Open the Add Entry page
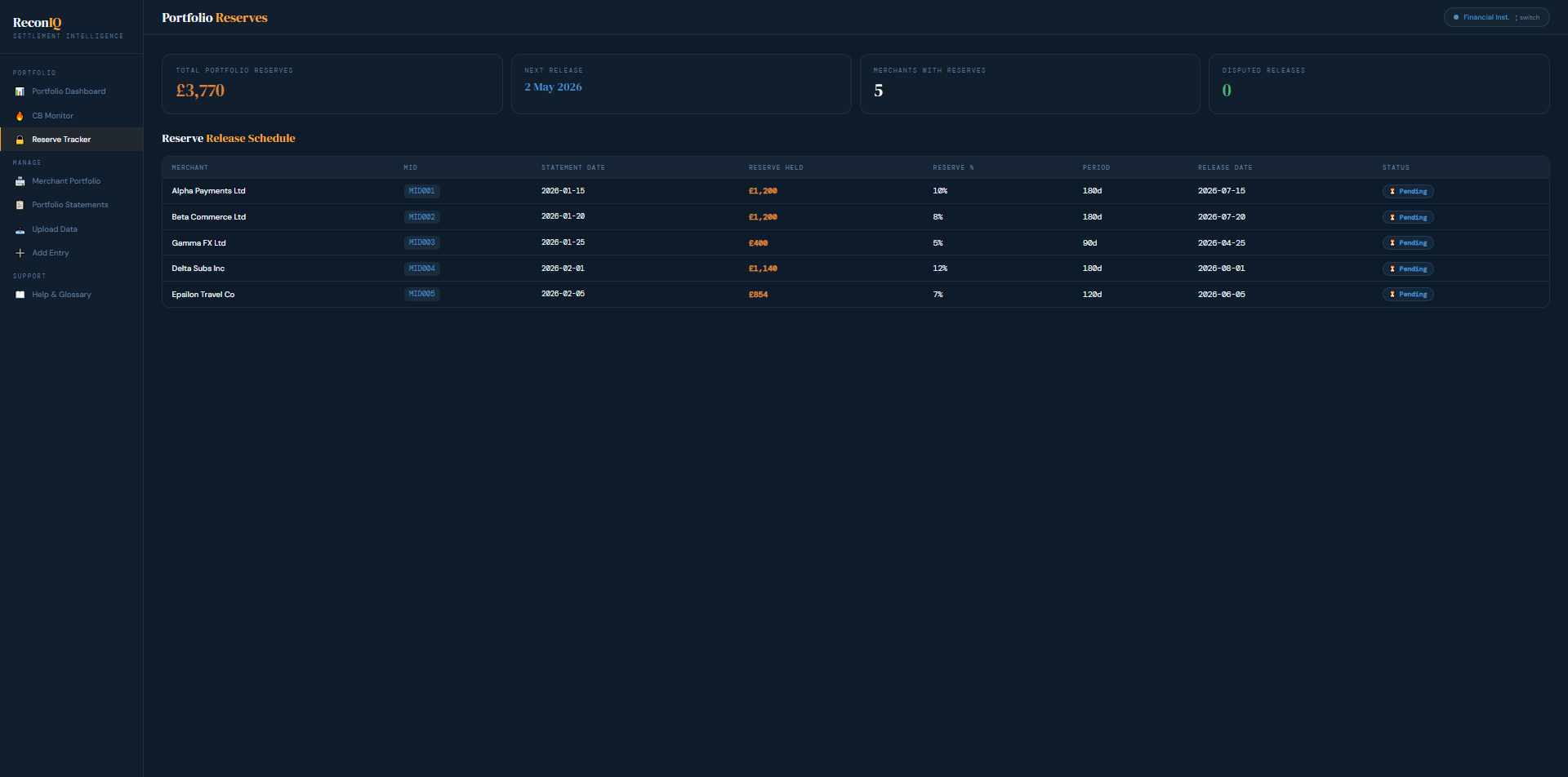The height and width of the screenshot is (777, 1568). click(x=50, y=253)
